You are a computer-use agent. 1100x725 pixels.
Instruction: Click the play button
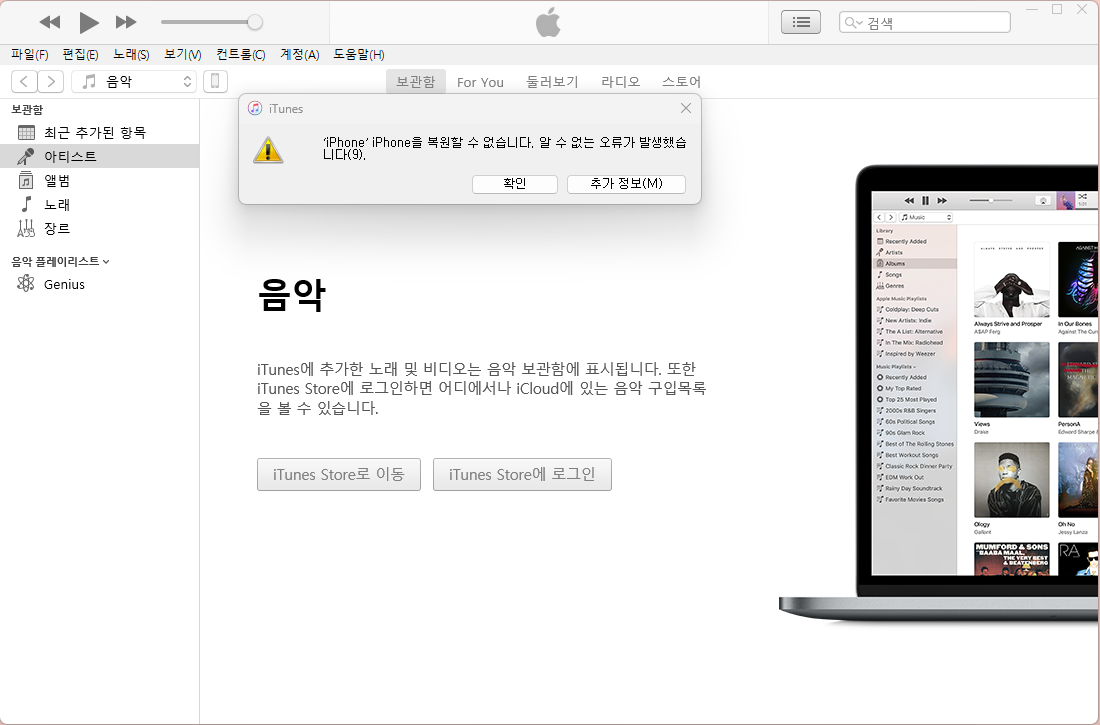88,22
